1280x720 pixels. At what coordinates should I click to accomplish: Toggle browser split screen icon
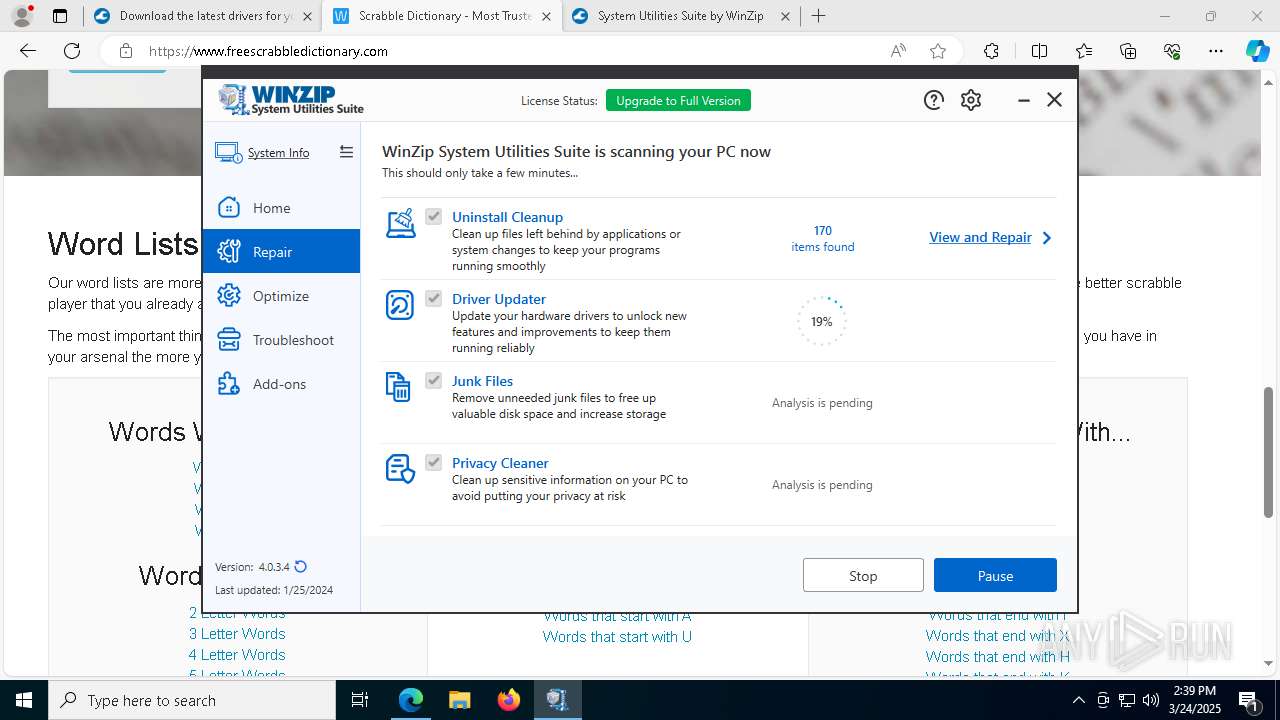coord(1039,51)
